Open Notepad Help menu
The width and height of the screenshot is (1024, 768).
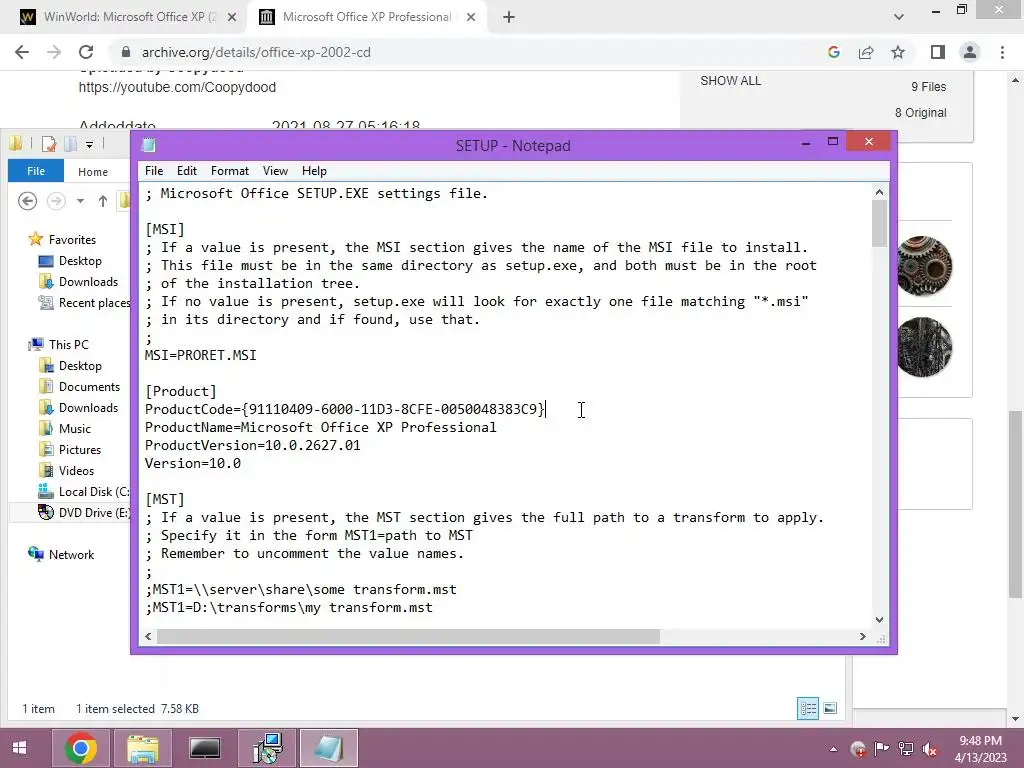(x=314, y=171)
